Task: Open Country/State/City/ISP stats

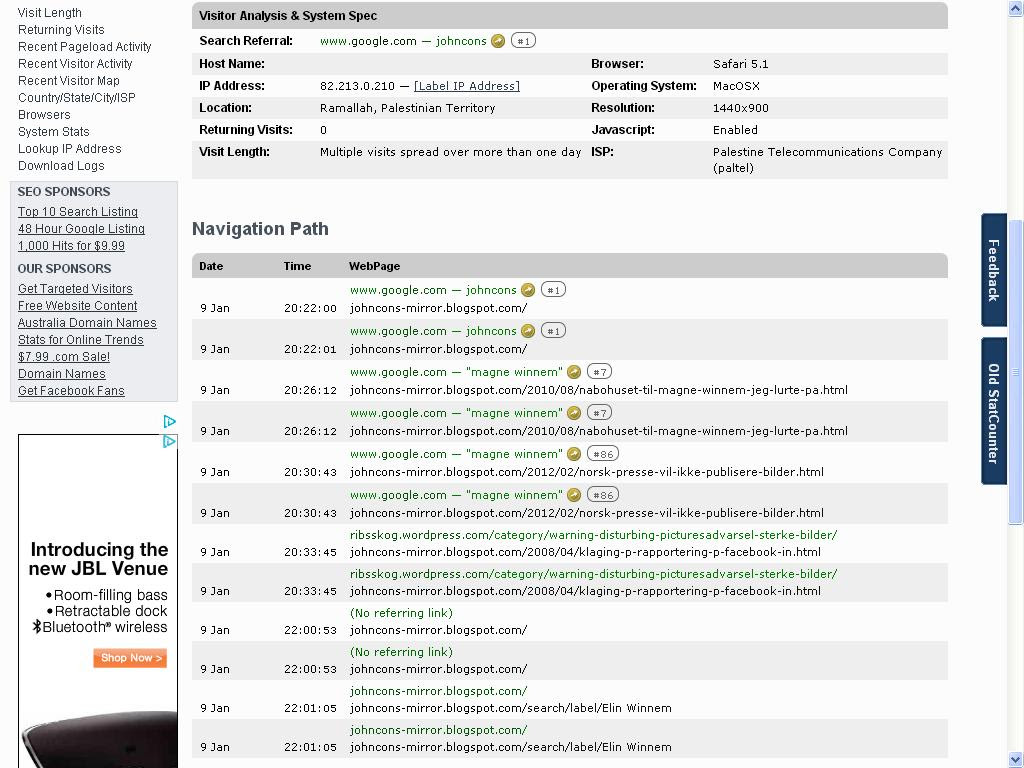Action: (x=77, y=97)
